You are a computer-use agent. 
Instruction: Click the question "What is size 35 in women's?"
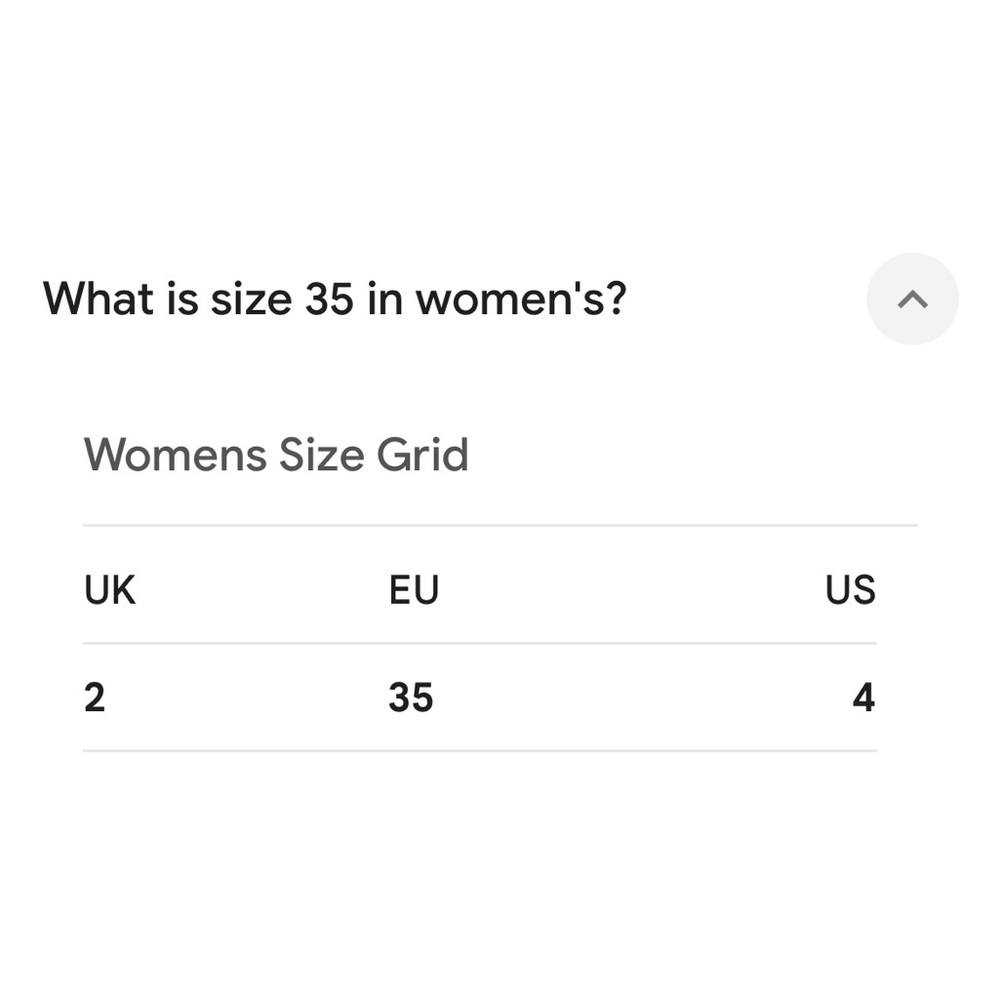(335, 298)
